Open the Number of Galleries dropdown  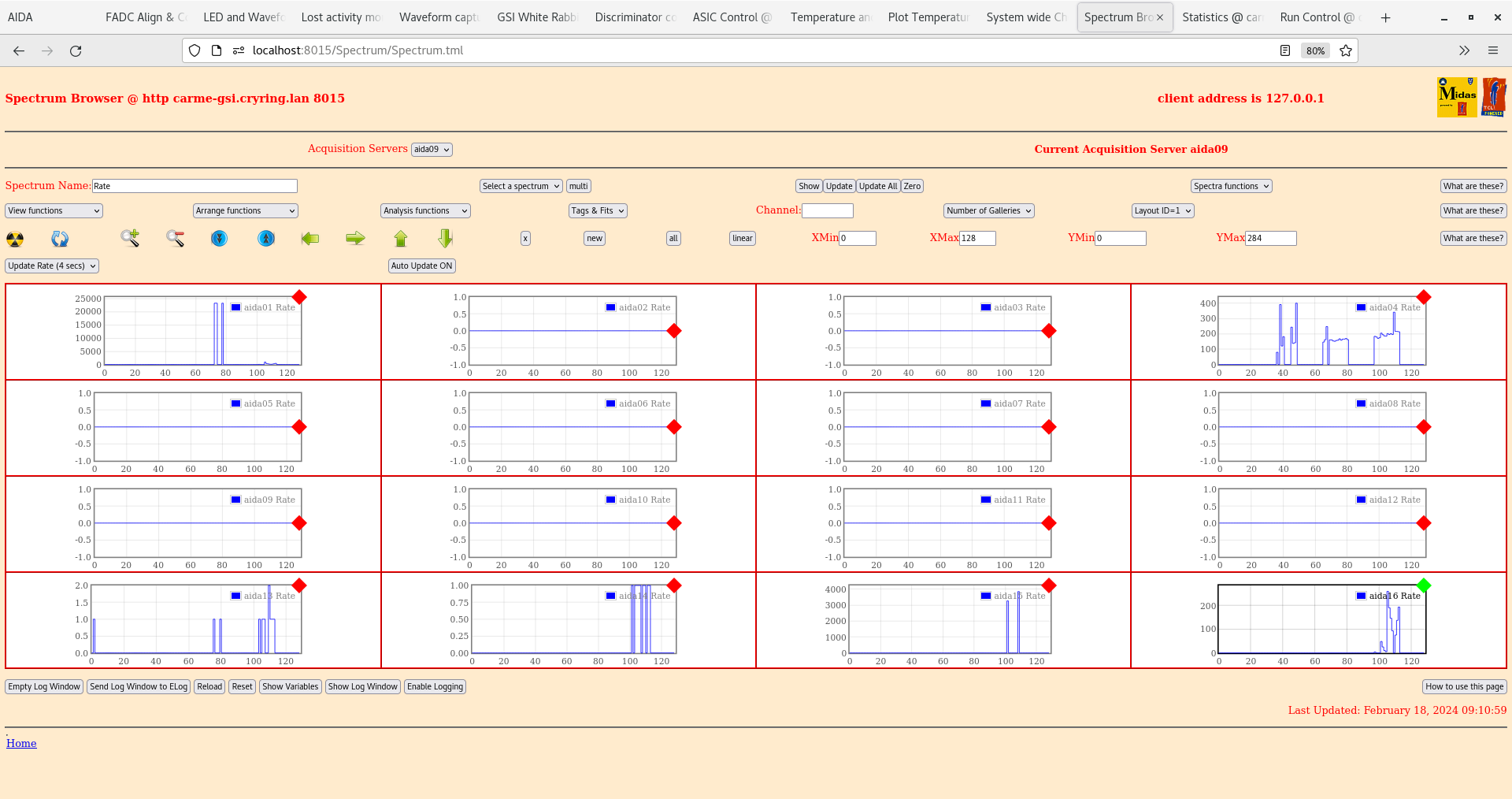[x=988, y=211]
